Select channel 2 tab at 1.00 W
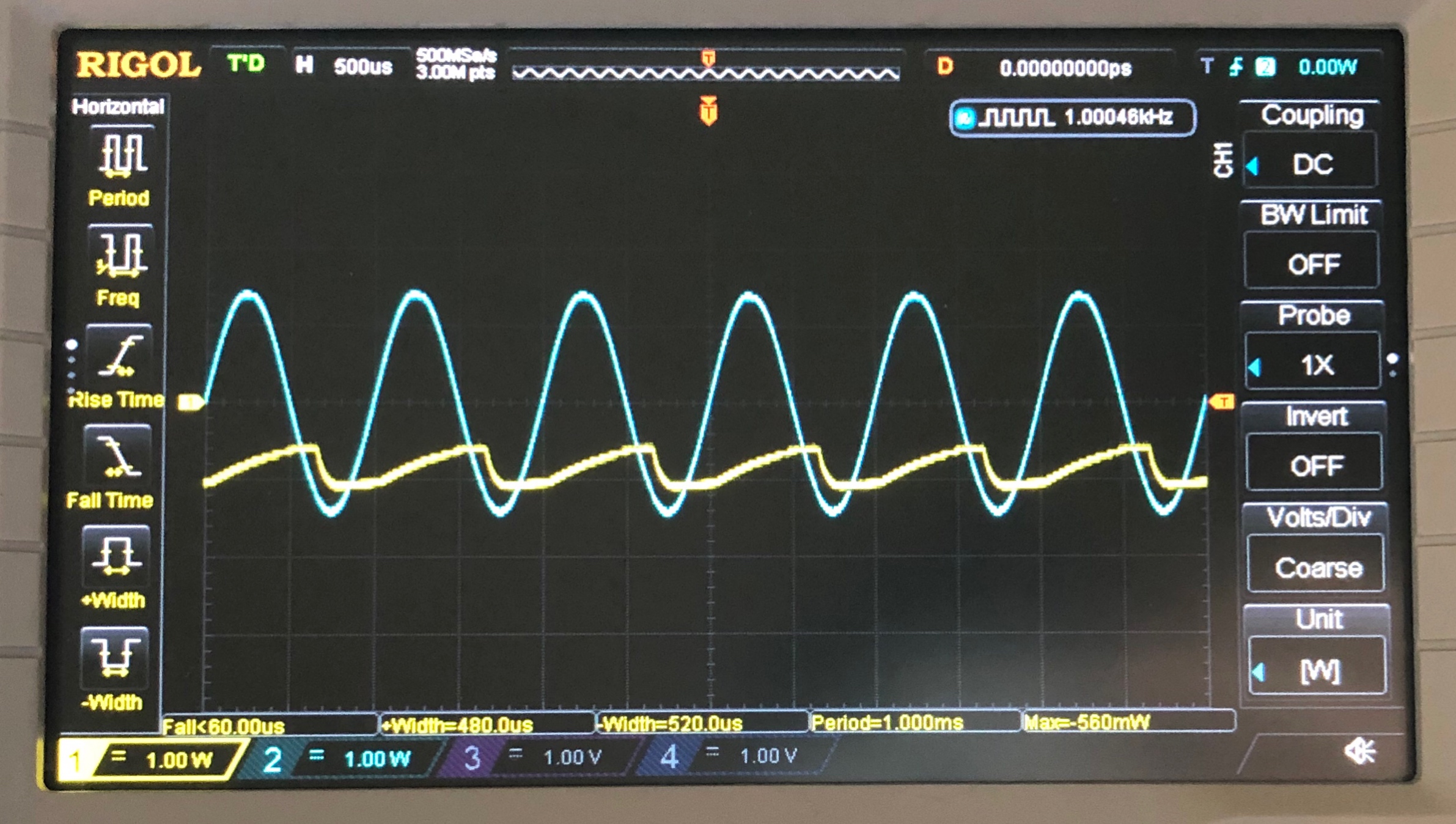This screenshot has width=1456, height=824. coord(342,759)
